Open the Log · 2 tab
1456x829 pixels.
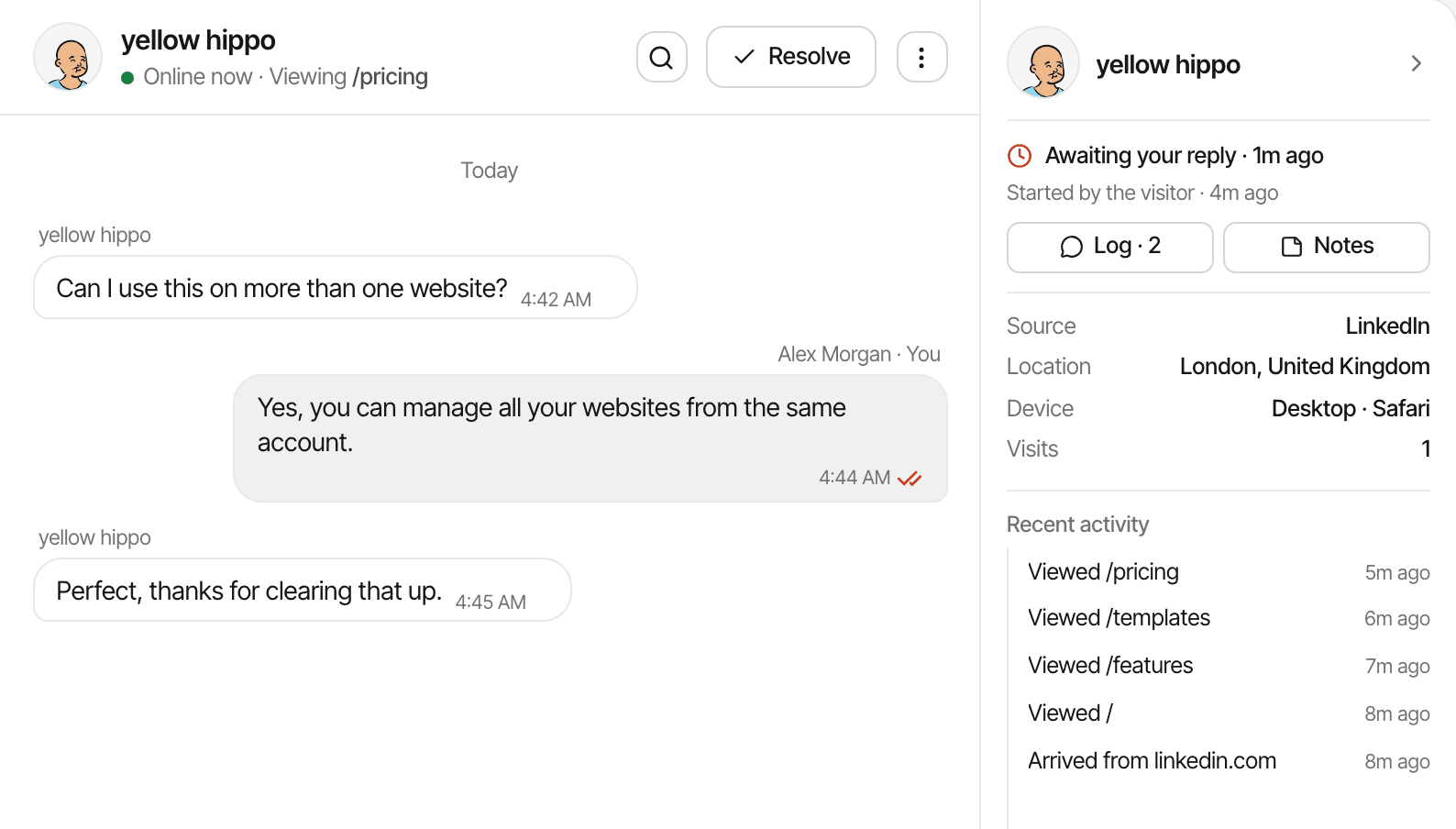(x=1109, y=247)
